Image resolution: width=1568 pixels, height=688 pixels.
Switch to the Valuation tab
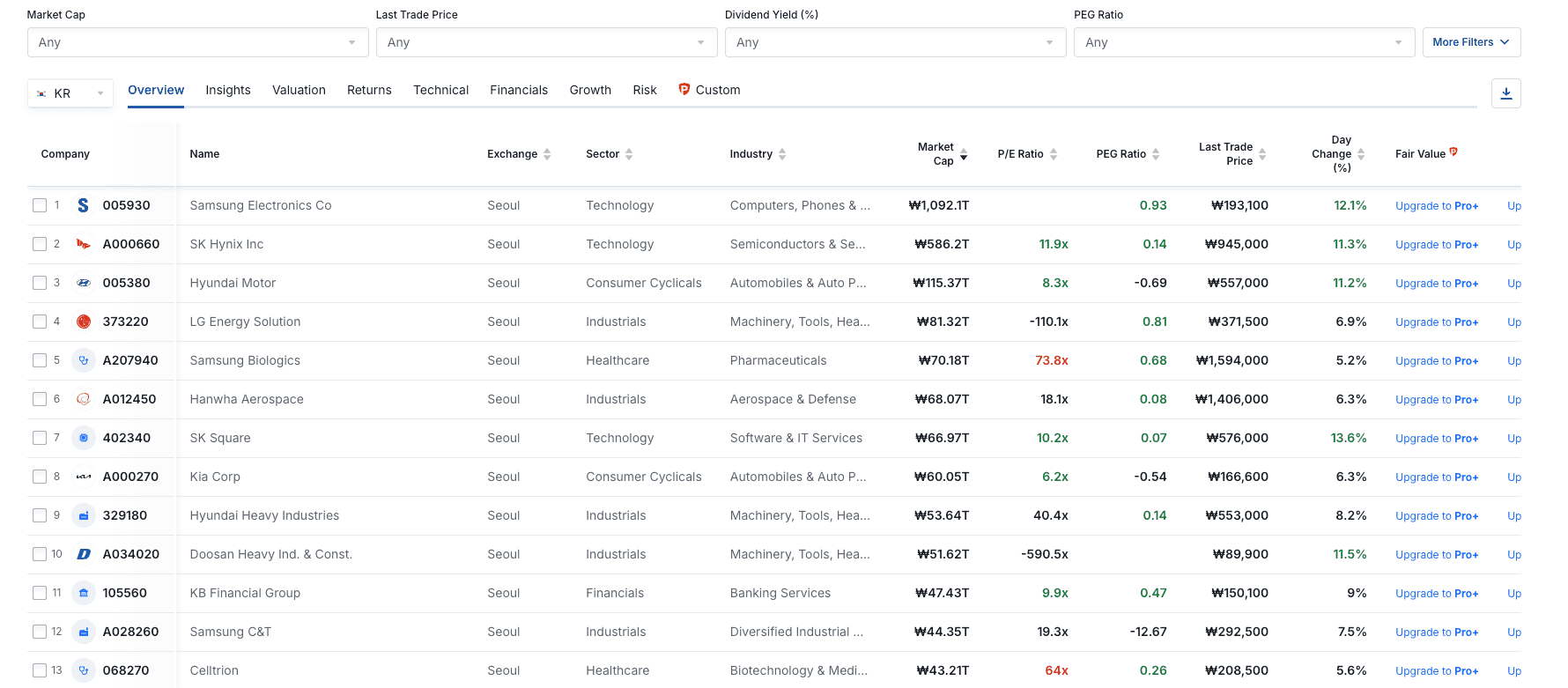tap(299, 90)
